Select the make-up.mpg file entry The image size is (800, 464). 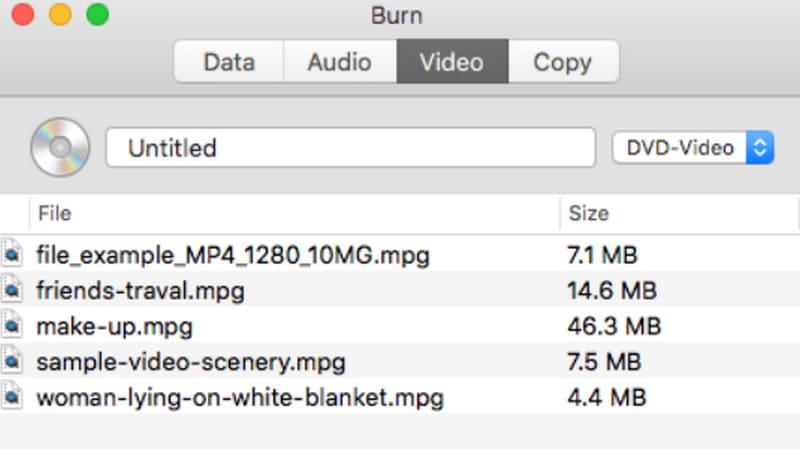[x=114, y=326]
